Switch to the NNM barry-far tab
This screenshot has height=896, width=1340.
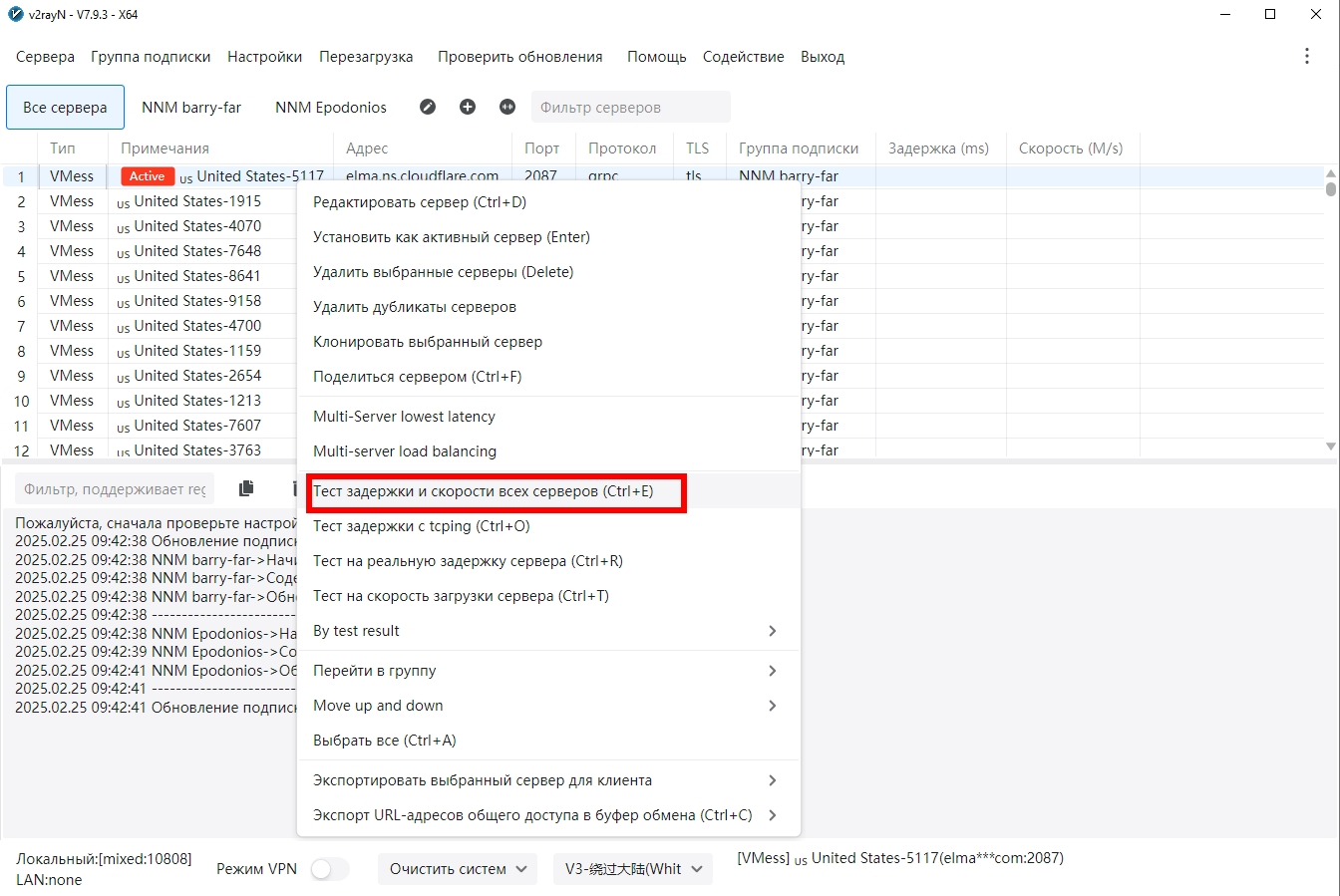(x=191, y=108)
